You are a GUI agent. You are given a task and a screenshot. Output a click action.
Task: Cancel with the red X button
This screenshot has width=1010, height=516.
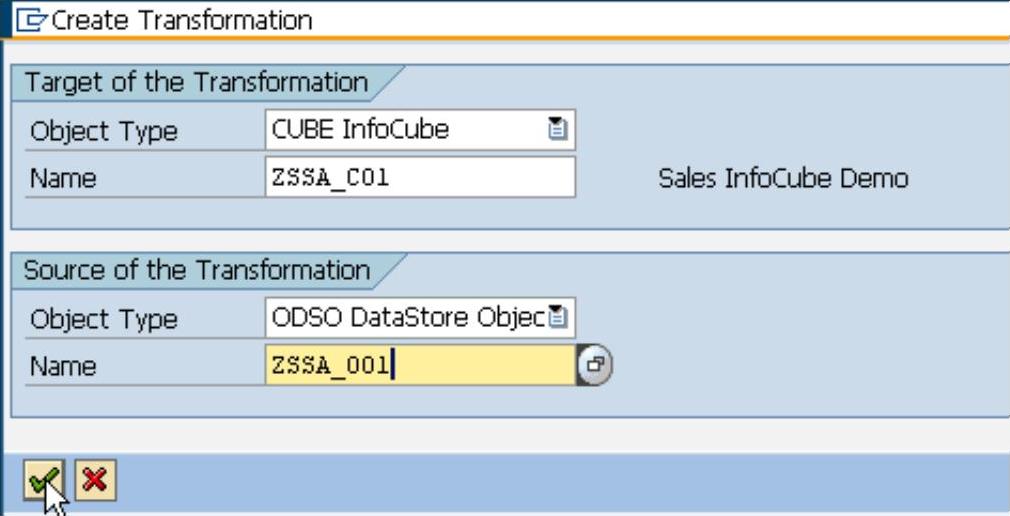click(93, 483)
